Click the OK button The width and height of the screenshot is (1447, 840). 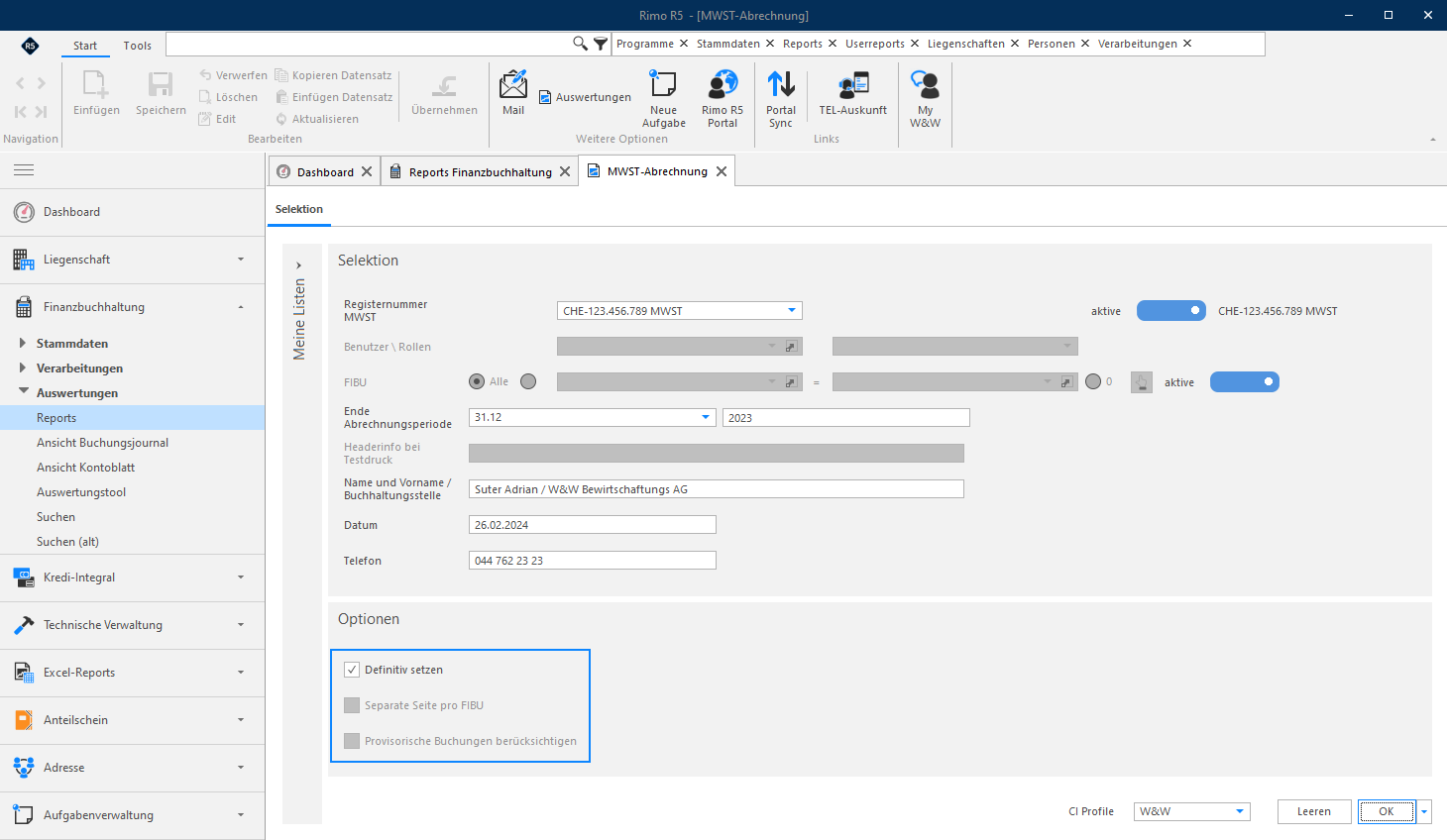(x=1387, y=811)
